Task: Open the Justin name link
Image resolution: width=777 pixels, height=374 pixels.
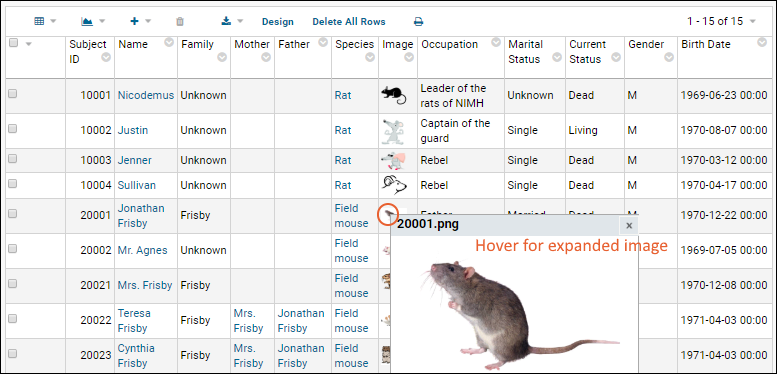Action: [x=133, y=130]
